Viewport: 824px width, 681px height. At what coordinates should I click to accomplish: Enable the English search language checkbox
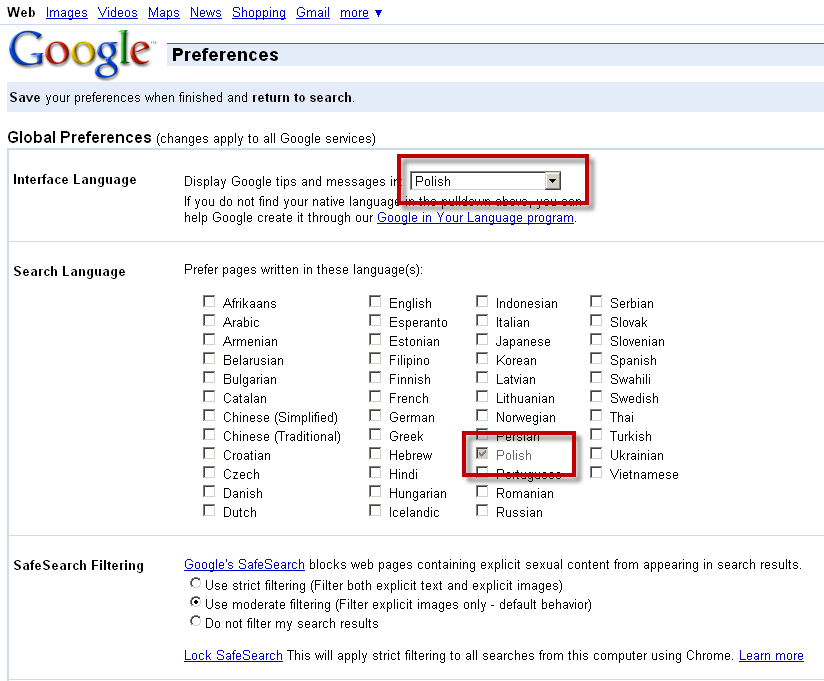(x=374, y=302)
